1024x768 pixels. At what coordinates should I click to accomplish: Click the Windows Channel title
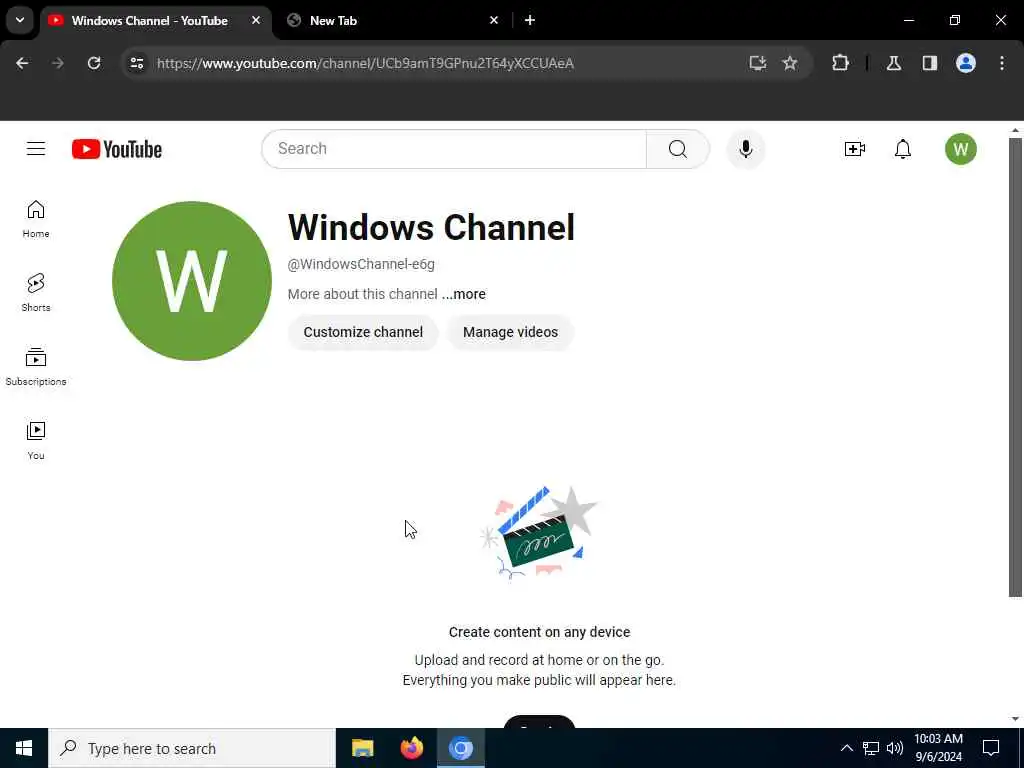(x=431, y=227)
